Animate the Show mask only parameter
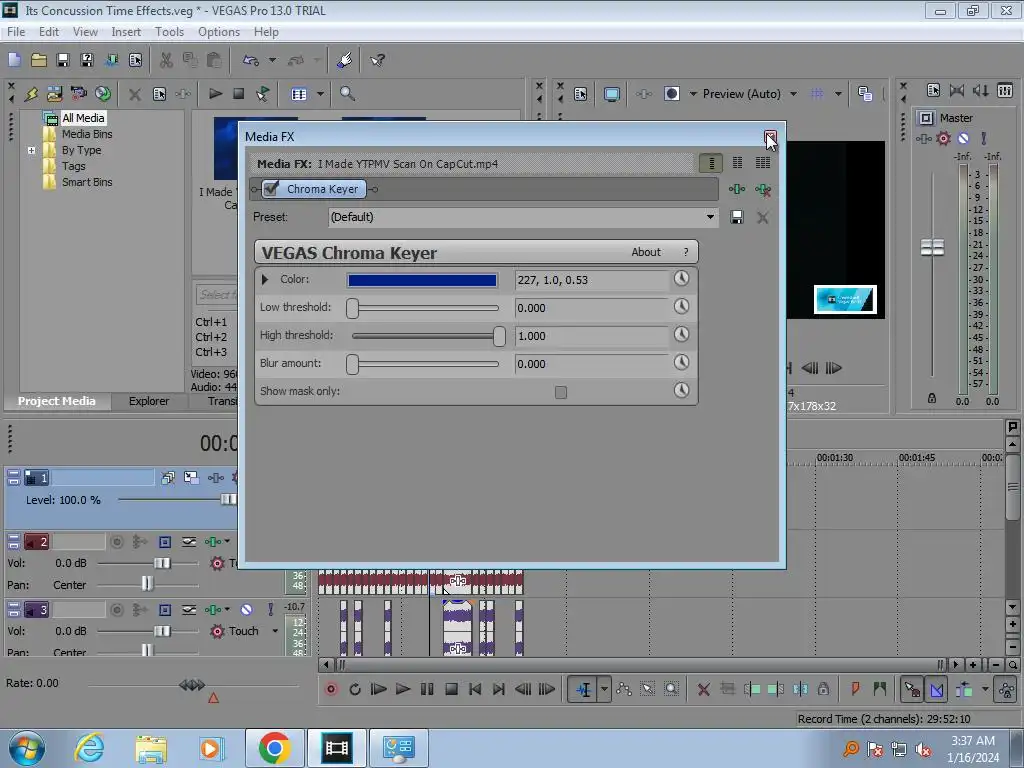 pyautogui.click(x=681, y=391)
